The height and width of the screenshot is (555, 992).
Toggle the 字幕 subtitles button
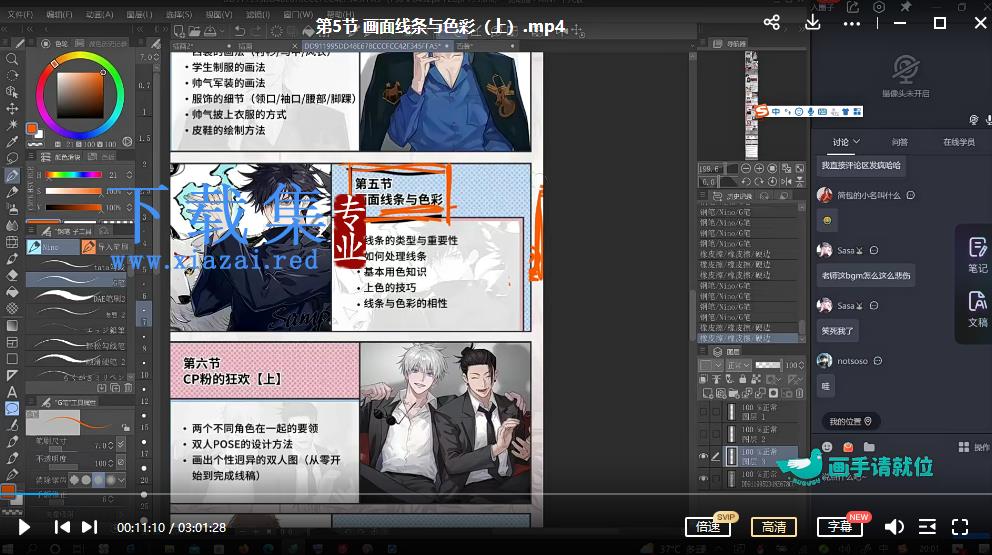[x=840, y=527]
